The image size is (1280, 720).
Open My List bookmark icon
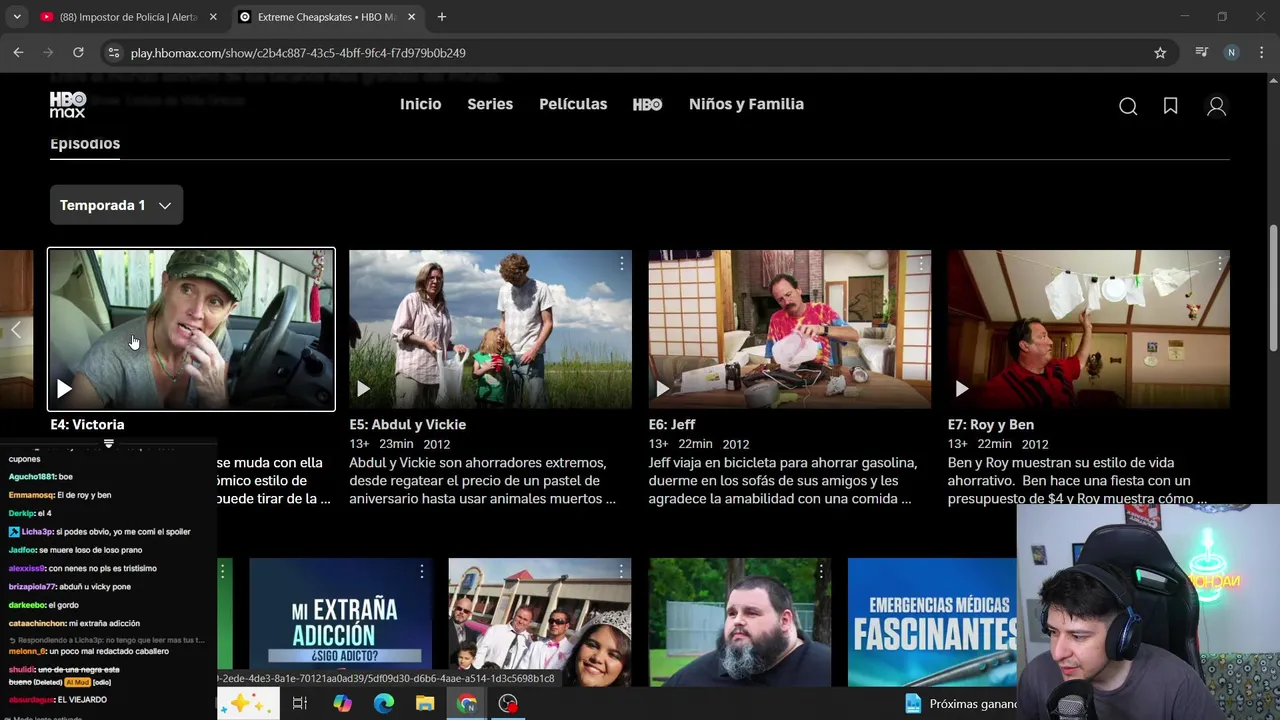[x=1170, y=106]
